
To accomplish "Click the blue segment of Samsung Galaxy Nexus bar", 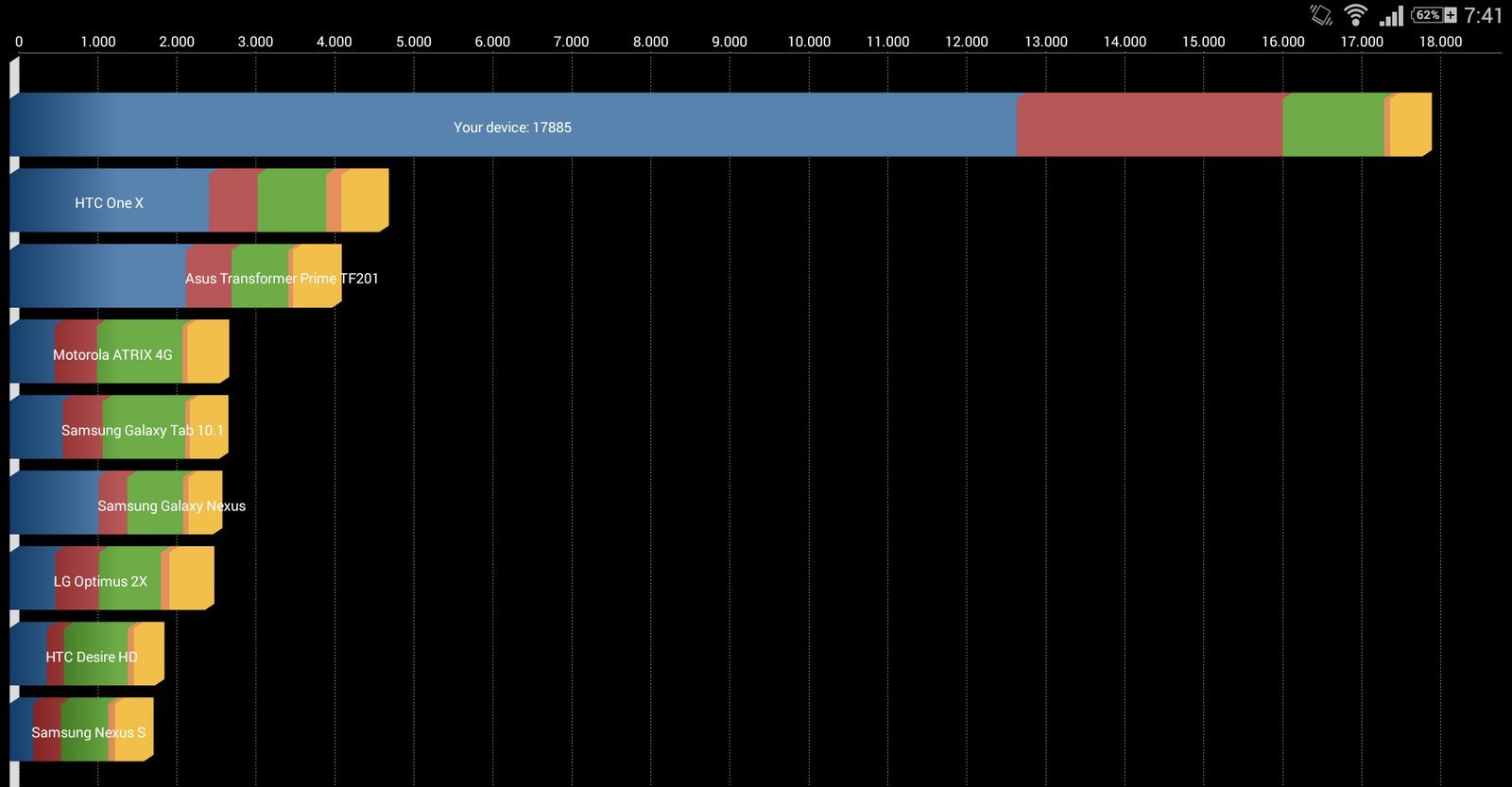I will (x=54, y=503).
